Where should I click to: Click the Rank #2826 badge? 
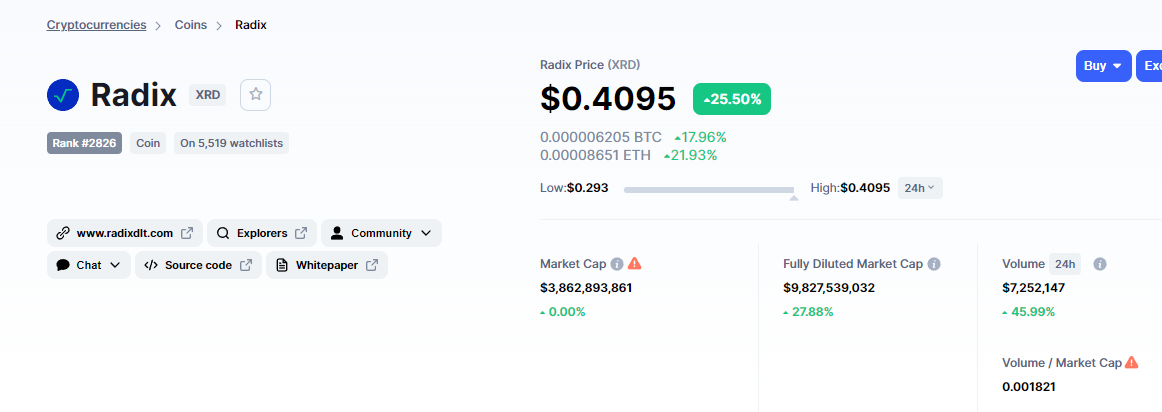pos(84,143)
